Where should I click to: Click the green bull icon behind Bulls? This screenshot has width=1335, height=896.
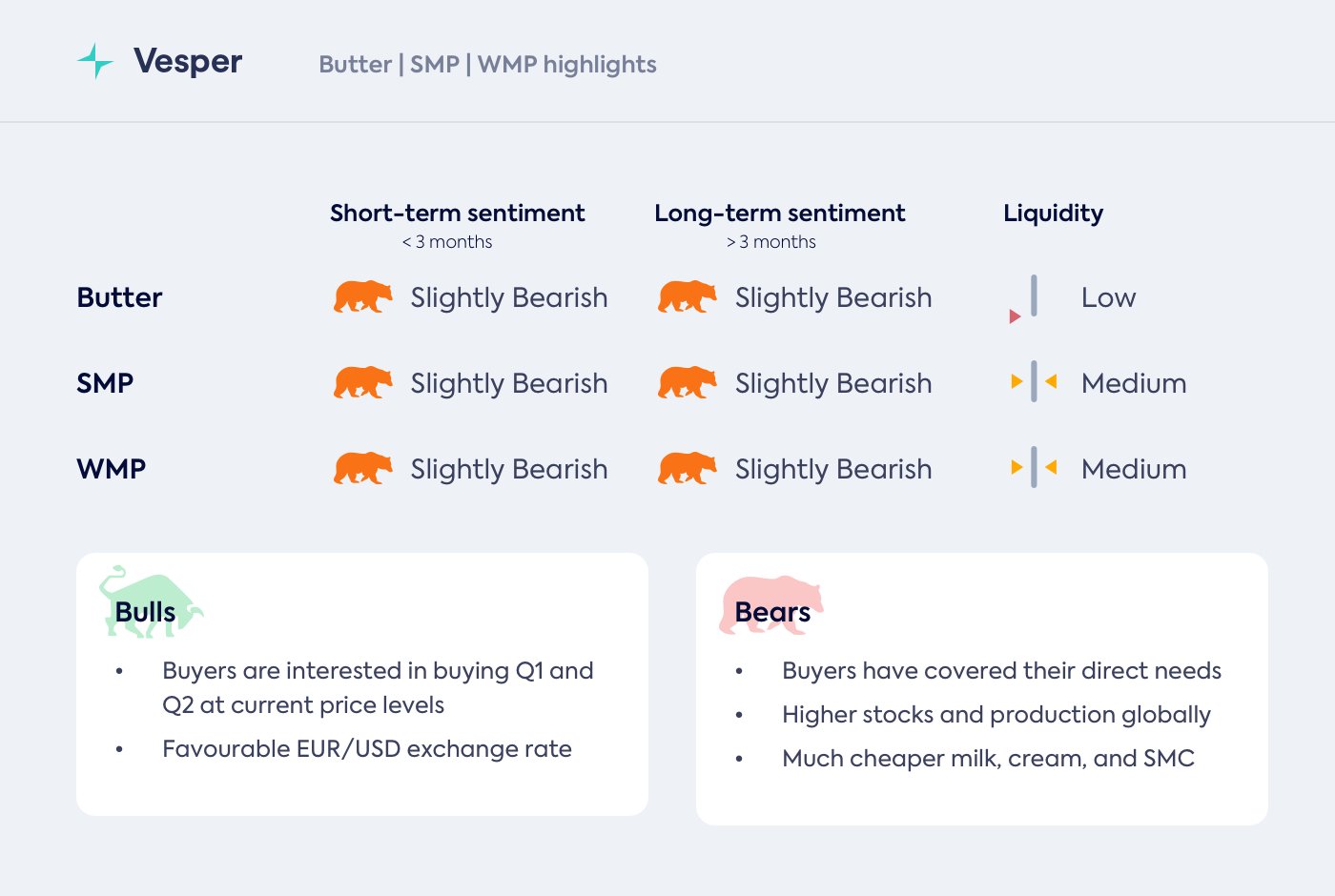(x=151, y=601)
